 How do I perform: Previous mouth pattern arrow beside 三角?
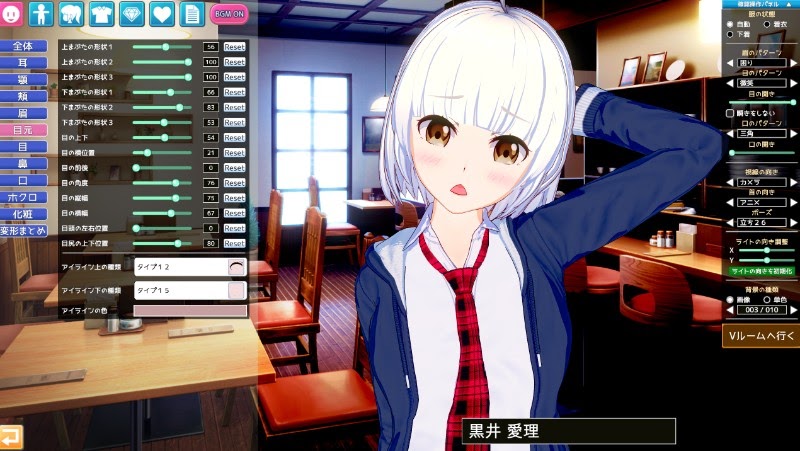point(730,133)
